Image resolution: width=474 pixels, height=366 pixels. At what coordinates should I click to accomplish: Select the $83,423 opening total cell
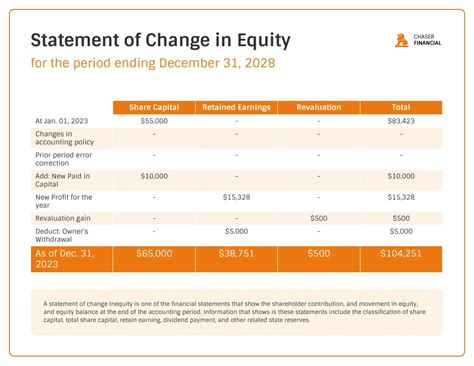point(401,121)
